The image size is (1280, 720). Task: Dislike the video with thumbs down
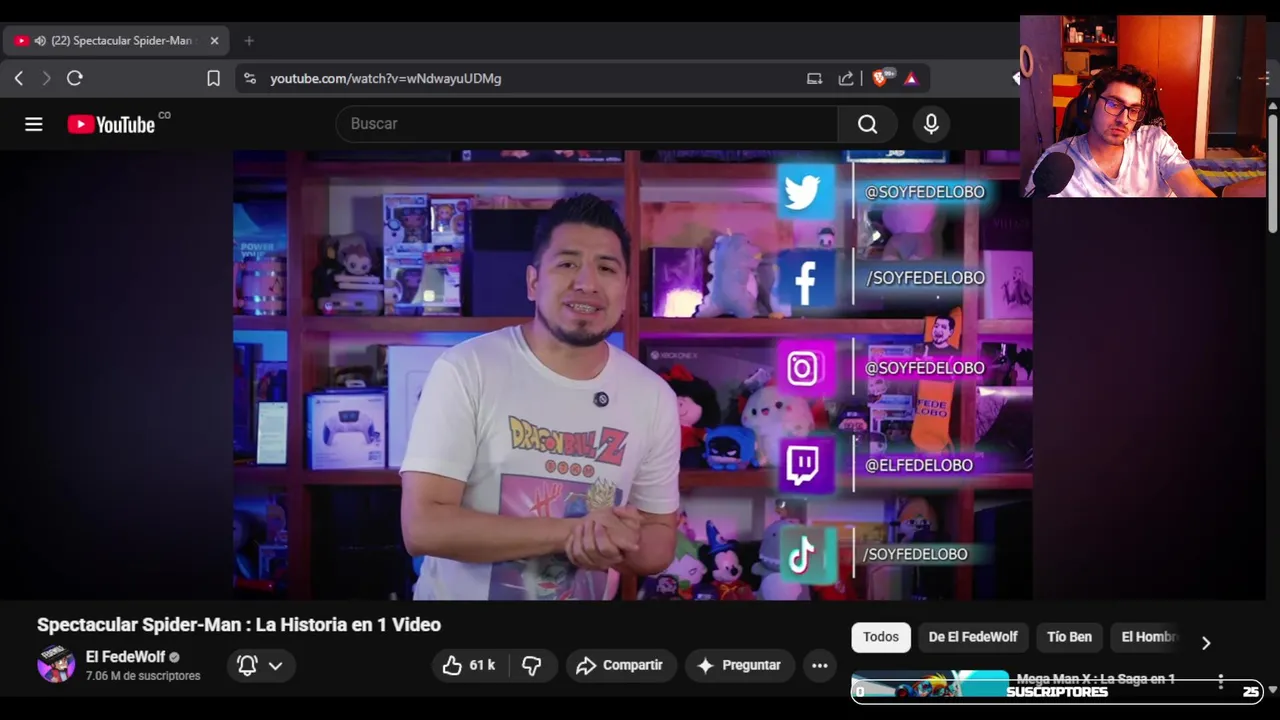(532, 665)
